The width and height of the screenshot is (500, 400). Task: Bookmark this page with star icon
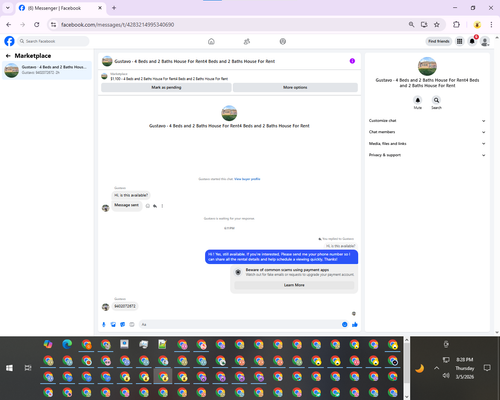437,24
